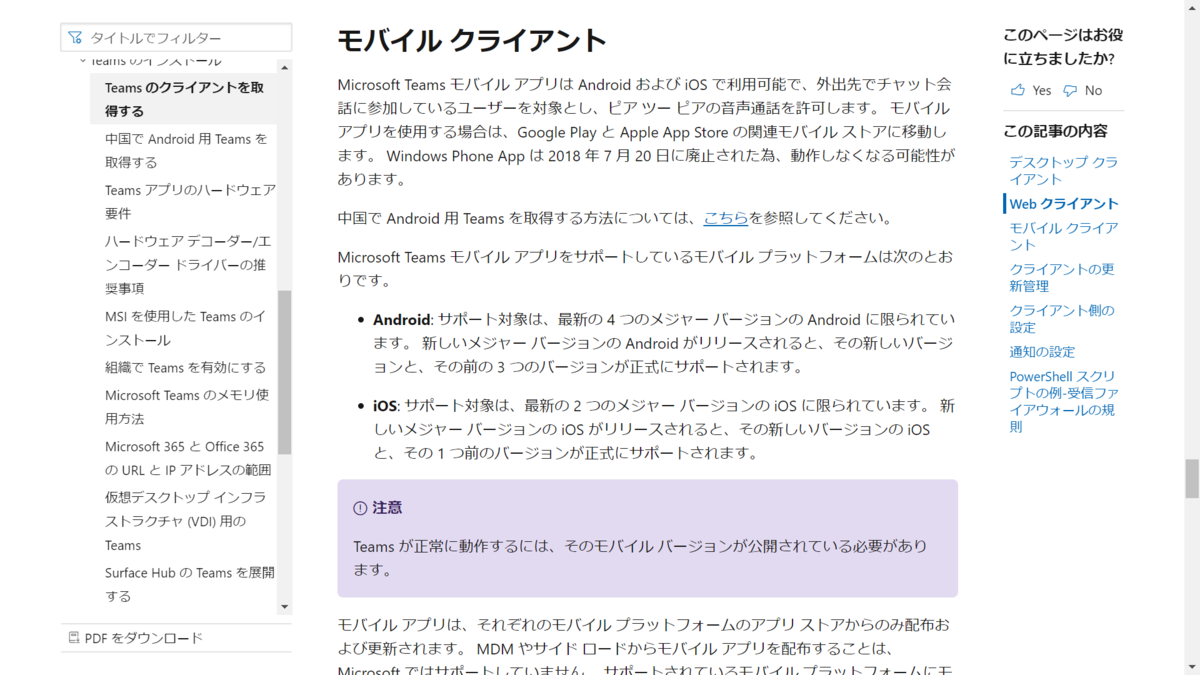Click the sidebar scrollbar thumb
This screenshot has width=1200, height=675.
tap(285, 372)
